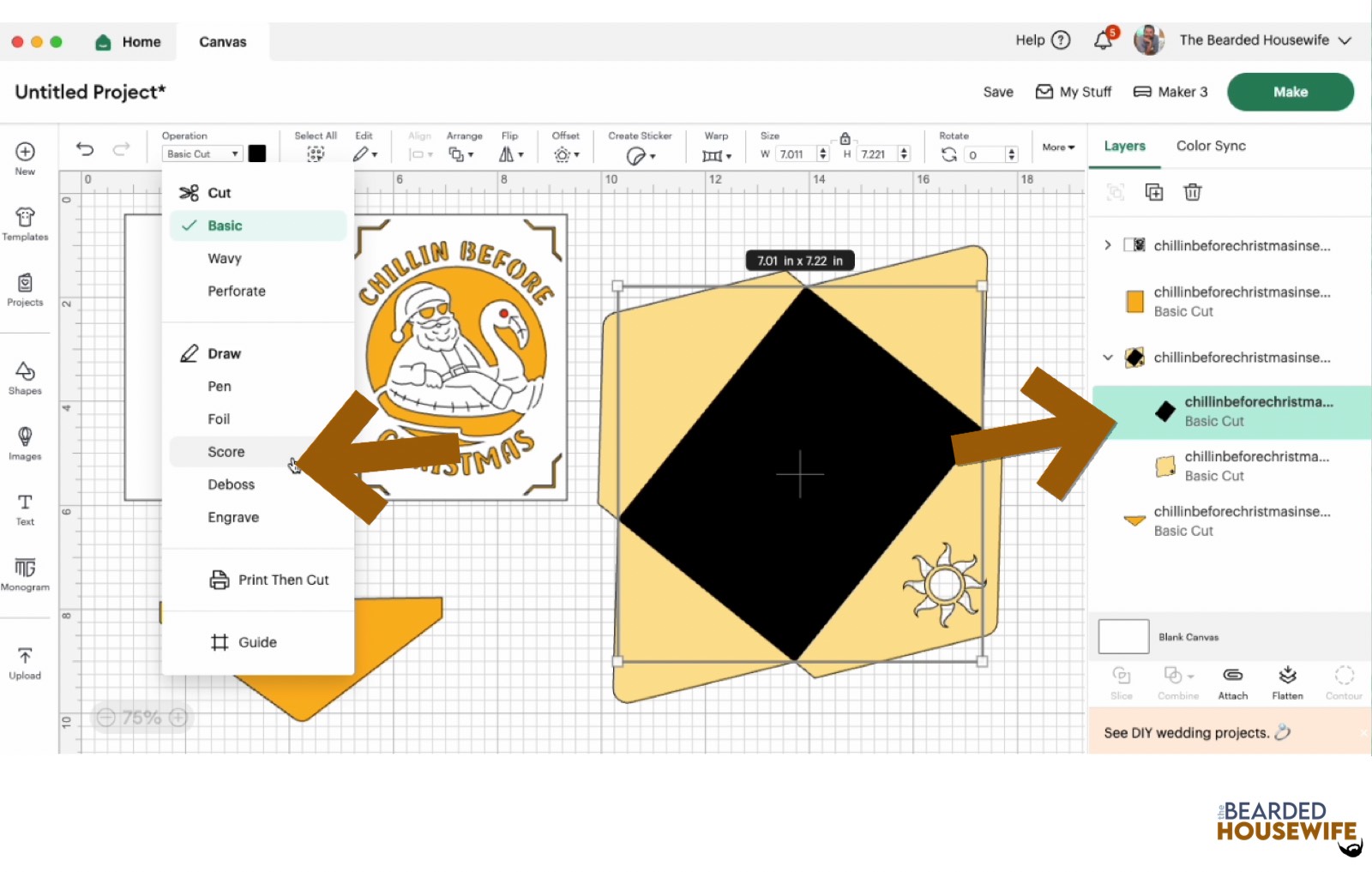Choose Basic cut operation
The height and width of the screenshot is (872, 1372).
[258, 226]
